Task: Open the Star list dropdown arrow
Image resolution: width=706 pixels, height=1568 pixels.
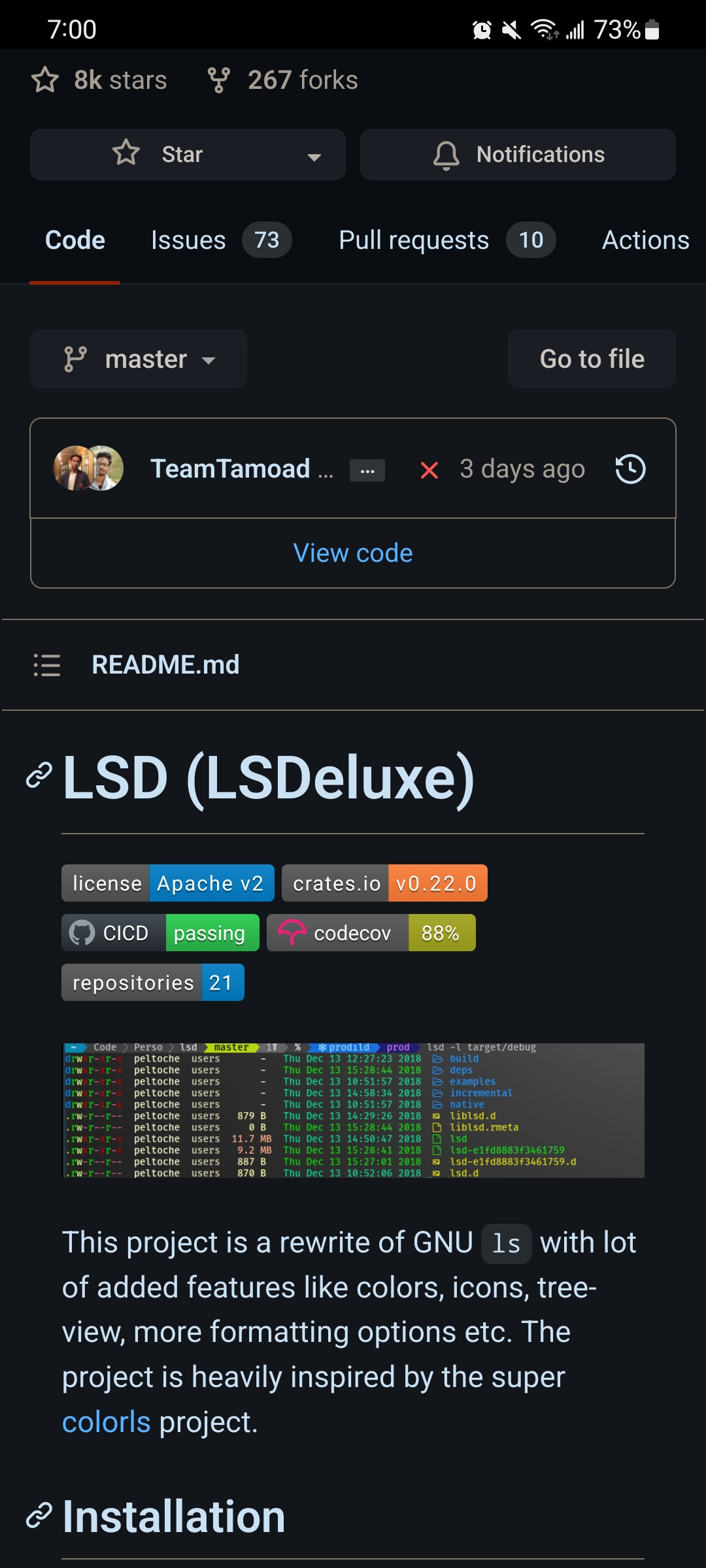Action: [x=314, y=155]
